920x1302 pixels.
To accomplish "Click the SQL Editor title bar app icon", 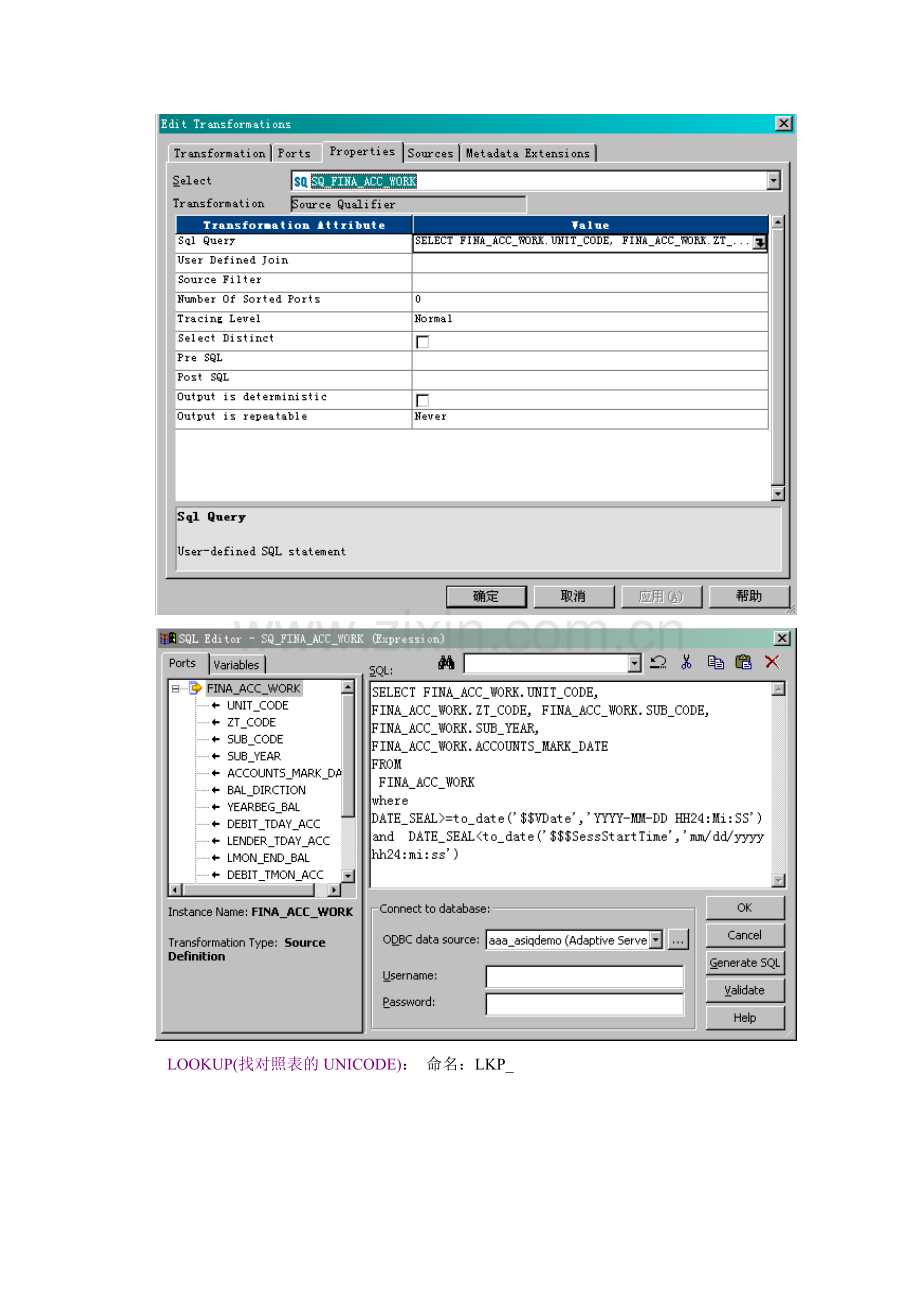I will pos(168,638).
